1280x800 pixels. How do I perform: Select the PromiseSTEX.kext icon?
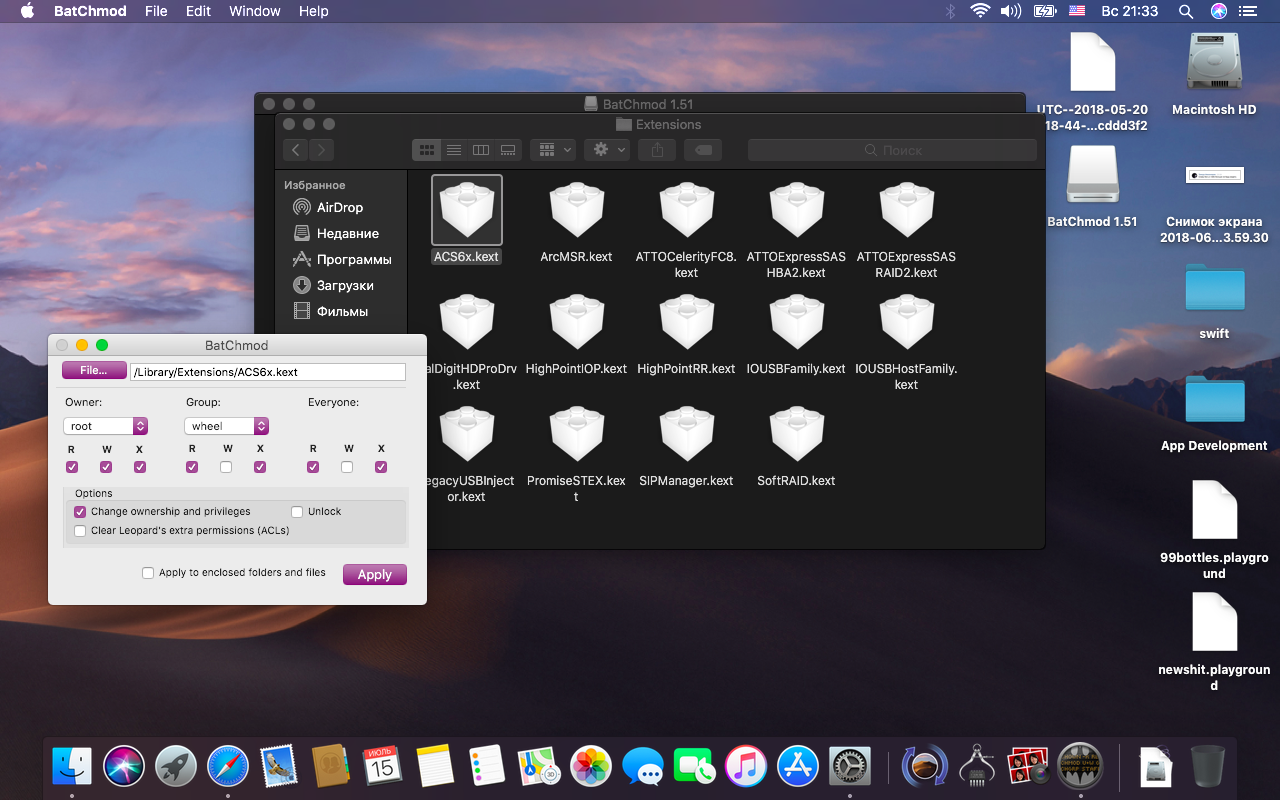point(577,434)
